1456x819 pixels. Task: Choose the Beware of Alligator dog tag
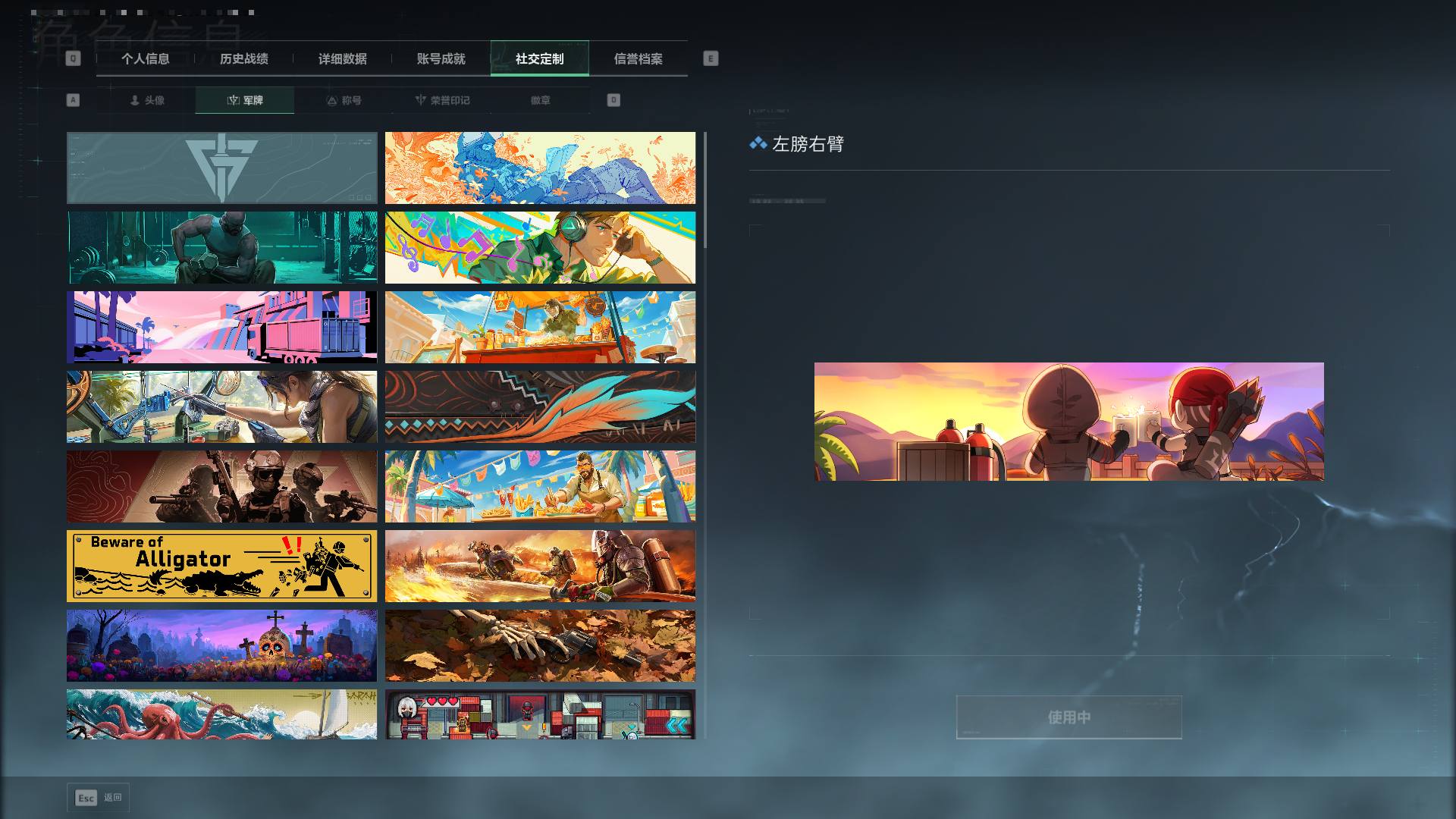(x=221, y=566)
